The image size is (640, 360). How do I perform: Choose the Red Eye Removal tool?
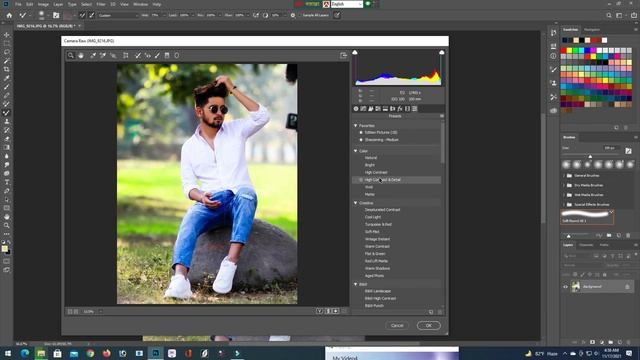point(148,56)
